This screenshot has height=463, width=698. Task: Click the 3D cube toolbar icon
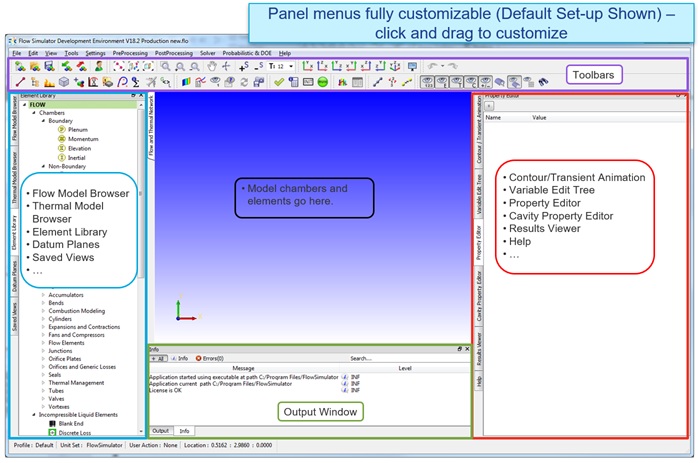click(x=64, y=82)
